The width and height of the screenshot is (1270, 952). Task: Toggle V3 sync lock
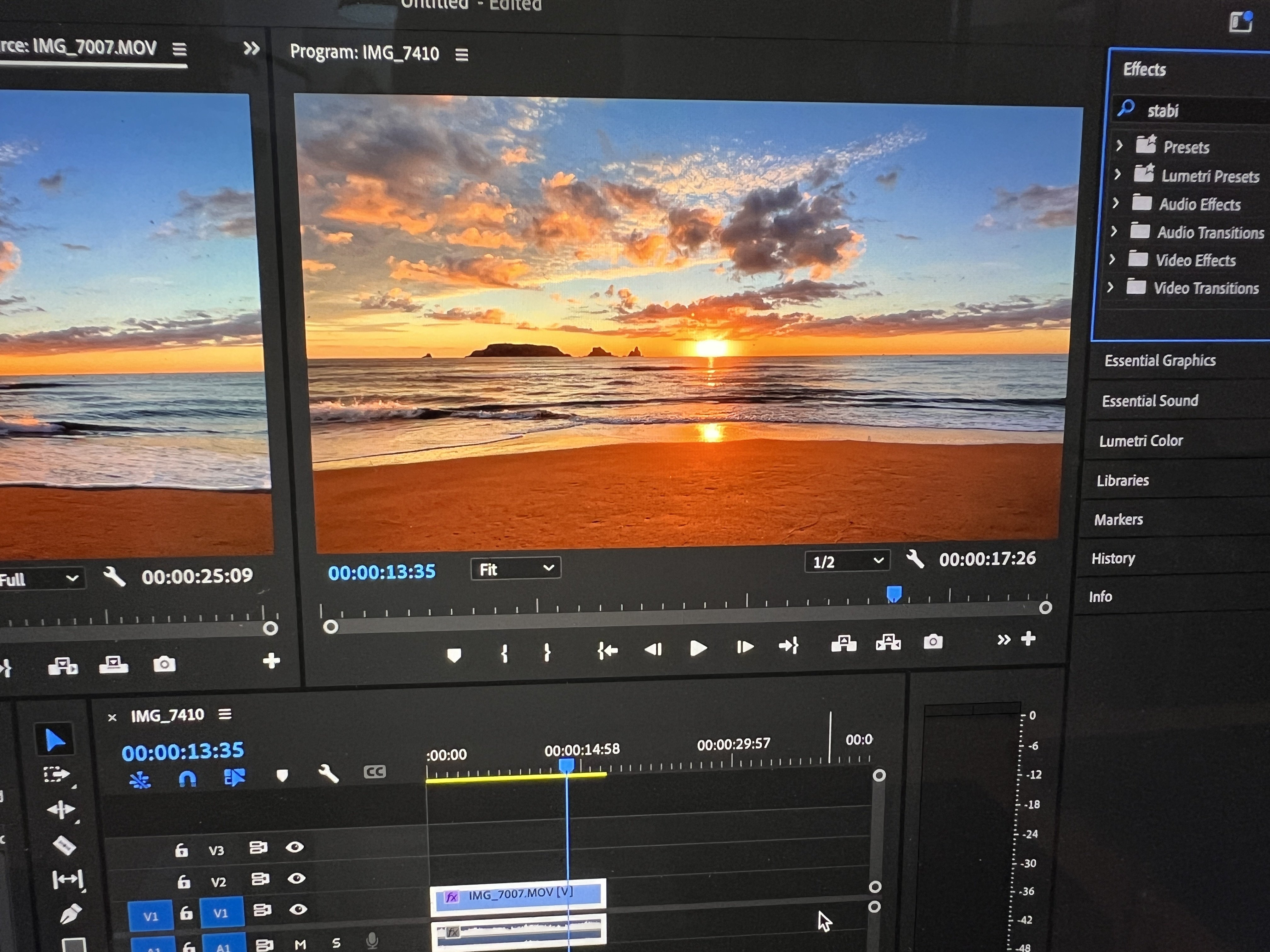258,847
